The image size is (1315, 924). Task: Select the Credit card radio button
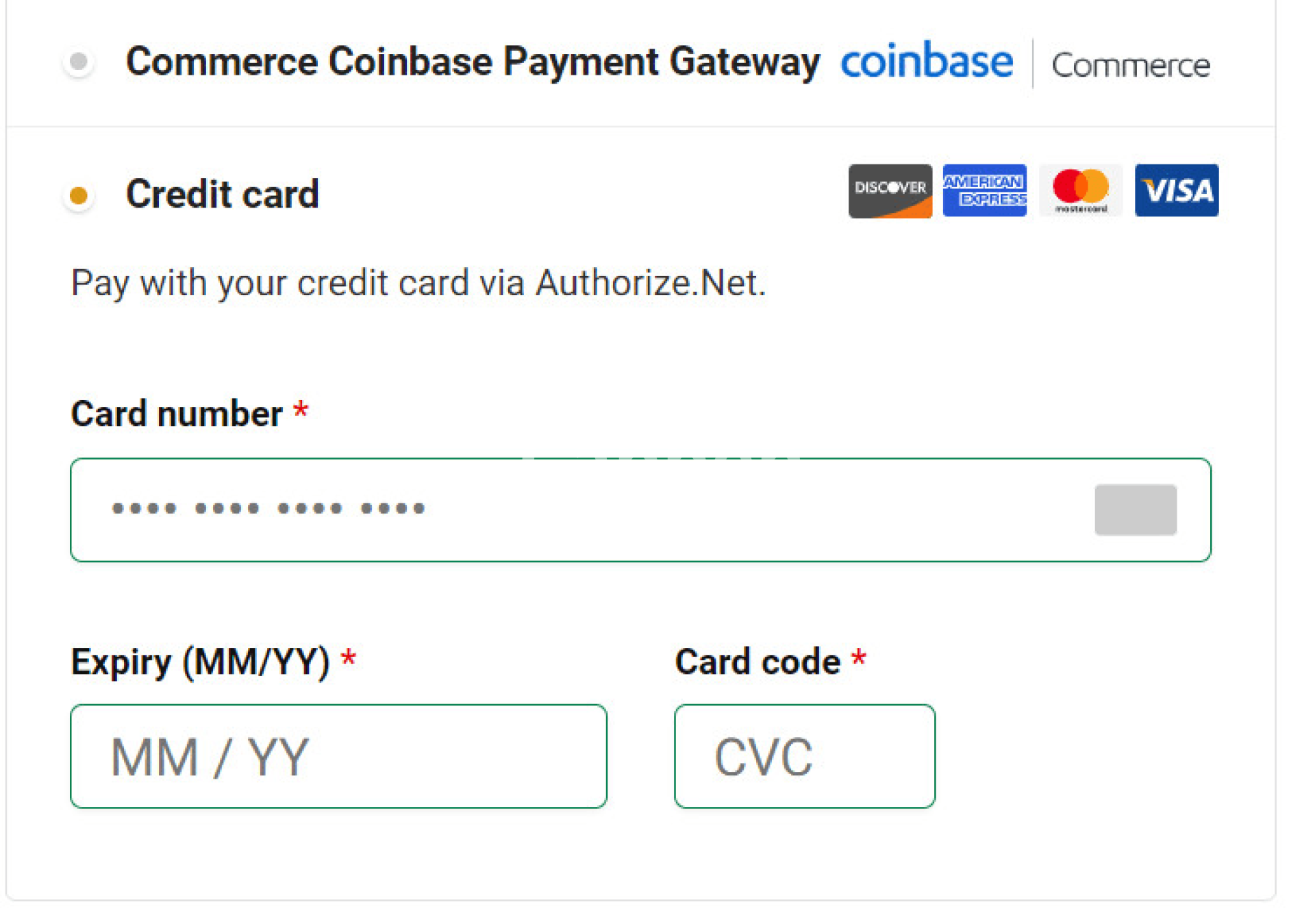click(x=79, y=196)
